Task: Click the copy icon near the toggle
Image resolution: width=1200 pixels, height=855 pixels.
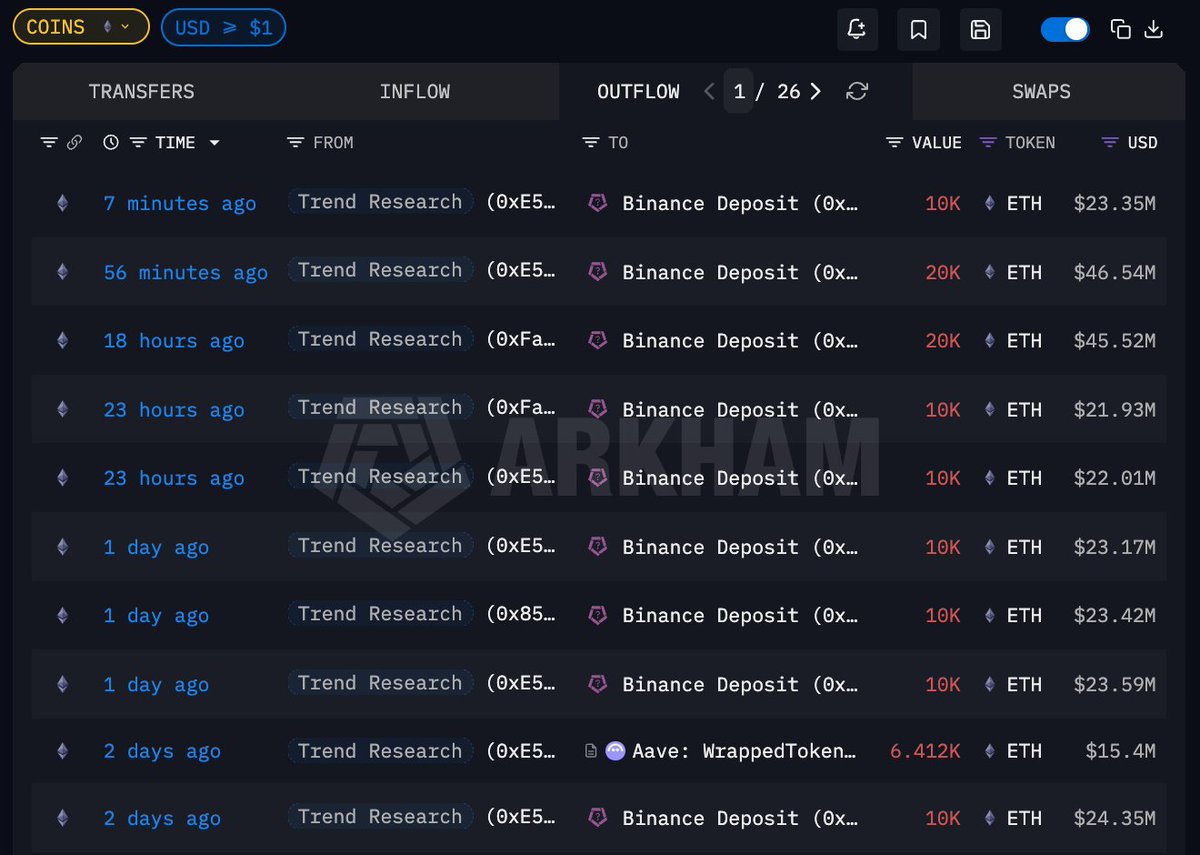Action: (x=1121, y=29)
